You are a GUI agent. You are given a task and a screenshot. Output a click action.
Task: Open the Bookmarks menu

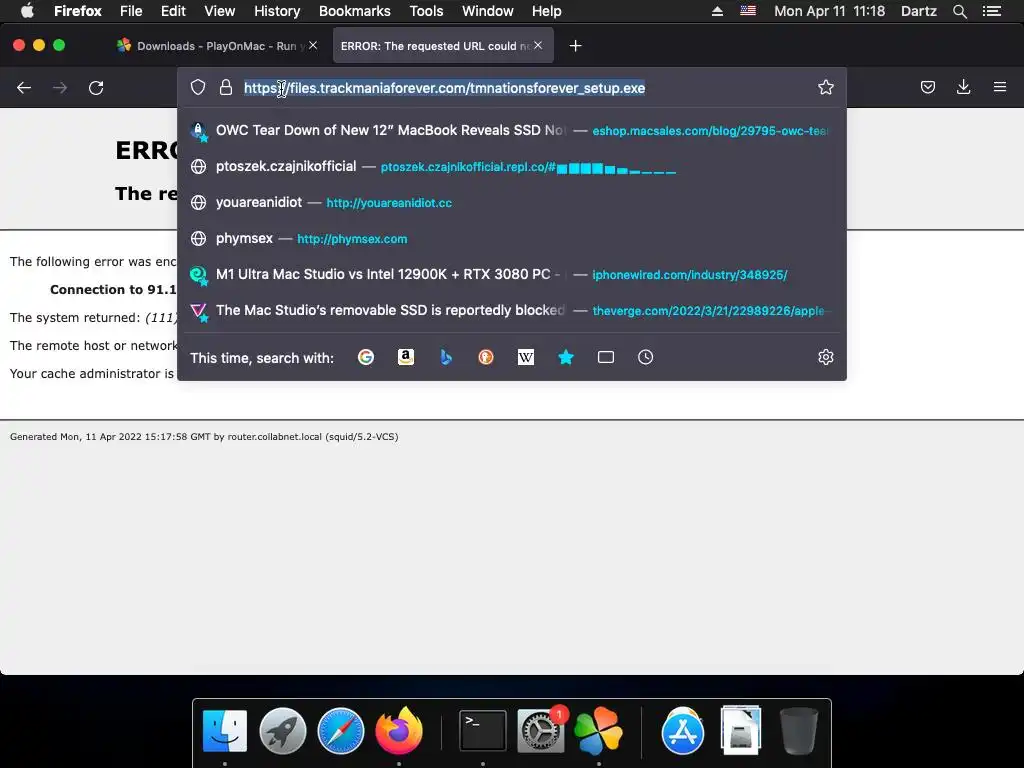(x=355, y=11)
